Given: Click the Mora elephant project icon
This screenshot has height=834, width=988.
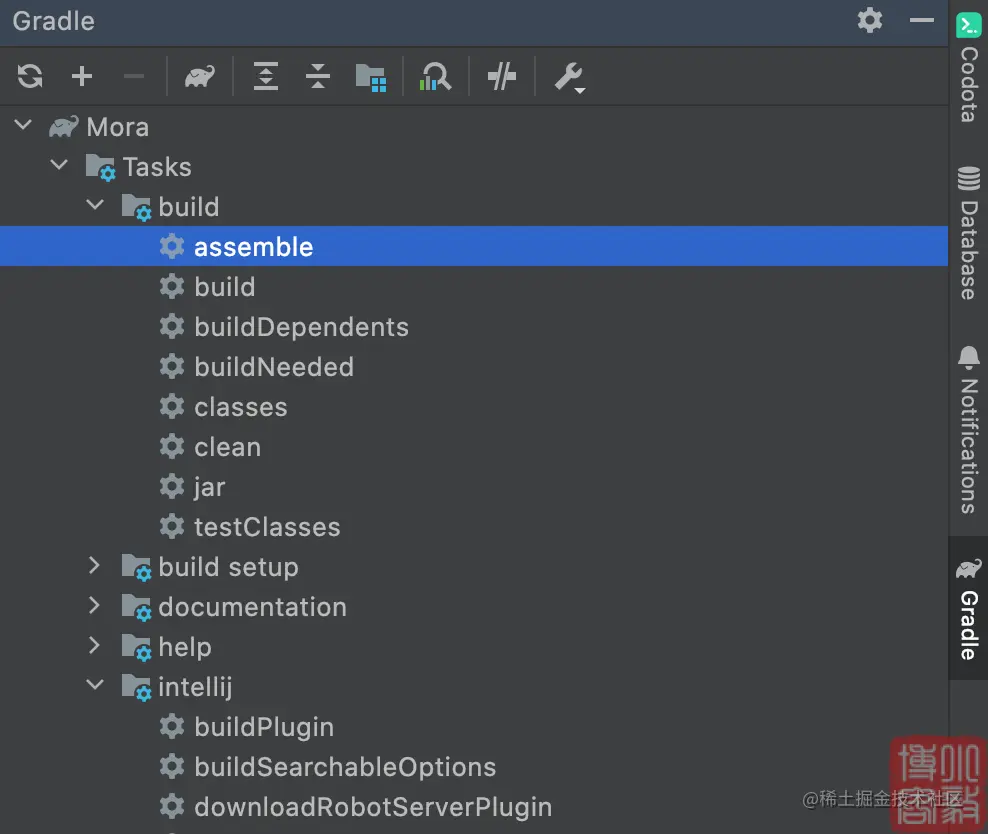Looking at the screenshot, I should tap(64, 127).
